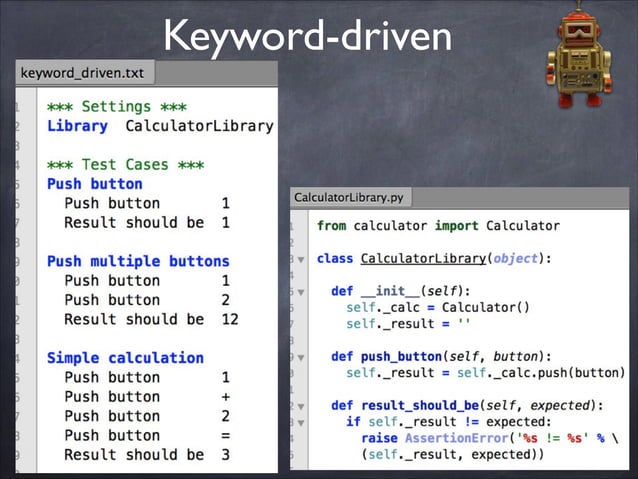This screenshot has width=638, height=479.
Task: Click the from calculator import line
Action: click(x=438, y=226)
